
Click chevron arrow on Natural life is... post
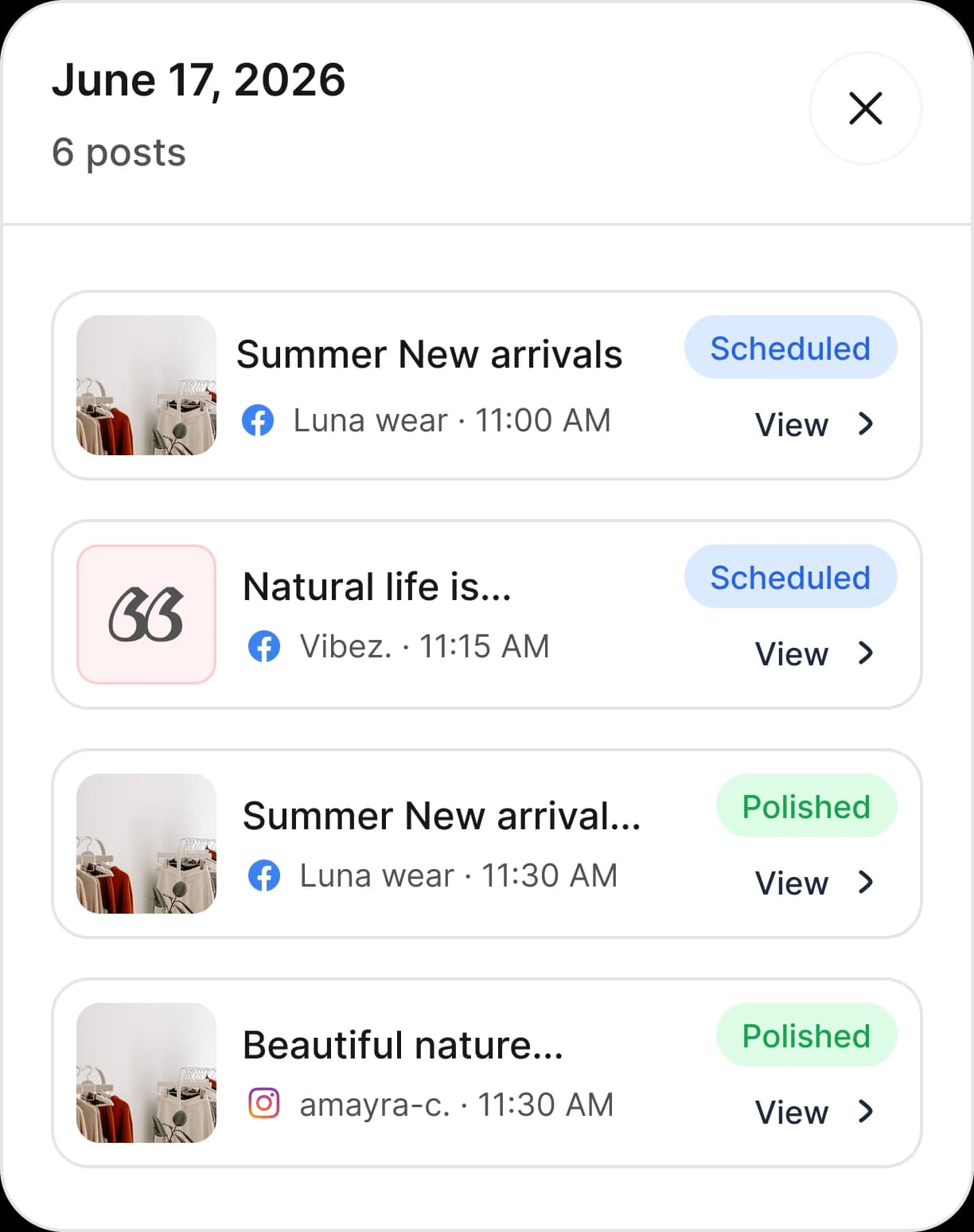point(866,653)
